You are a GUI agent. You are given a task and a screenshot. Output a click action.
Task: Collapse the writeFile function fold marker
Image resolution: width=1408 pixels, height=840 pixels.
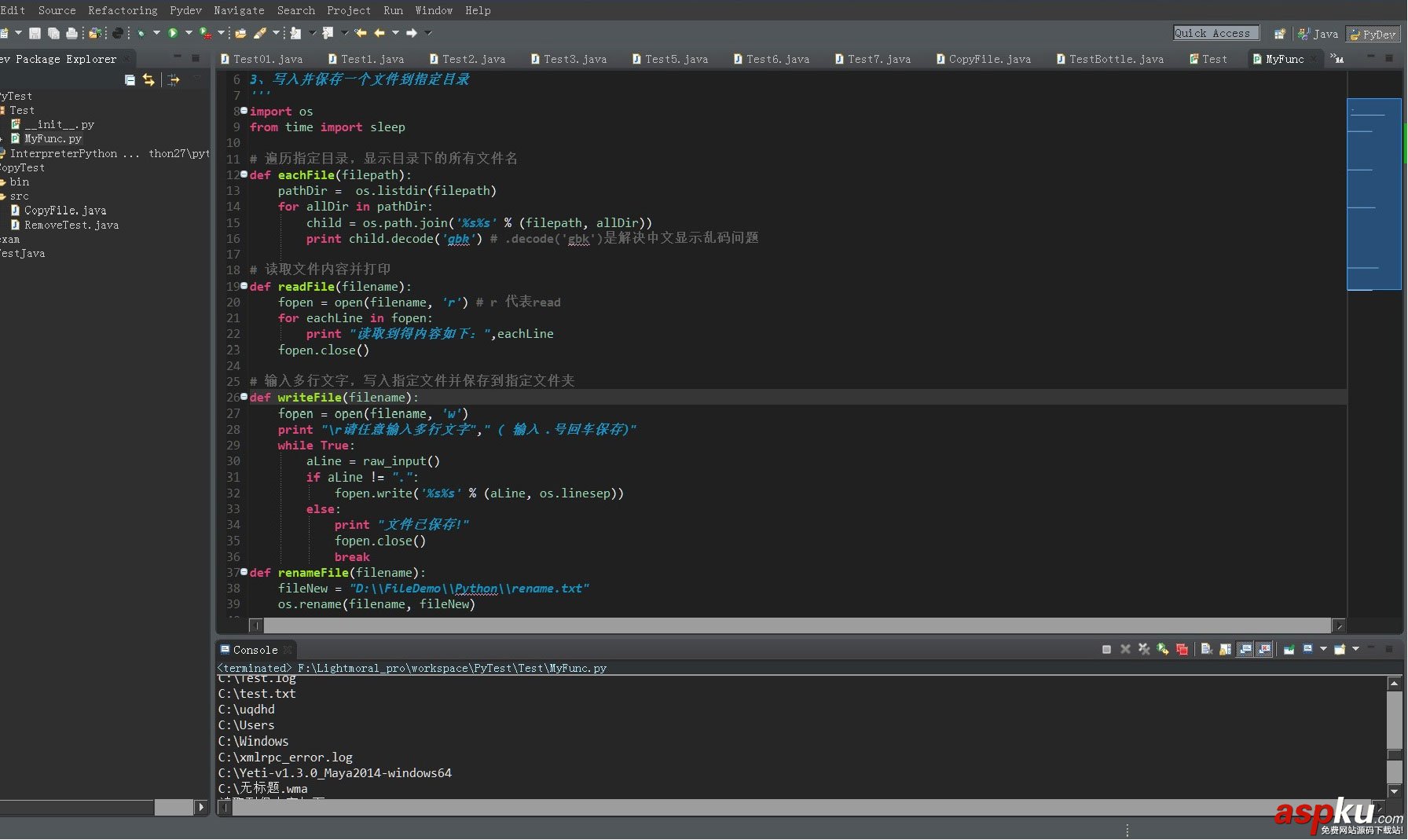click(244, 397)
